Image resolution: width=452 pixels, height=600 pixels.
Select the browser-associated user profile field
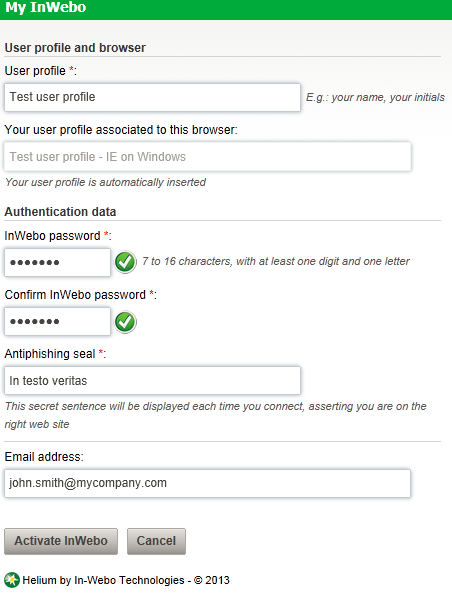(x=207, y=157)
